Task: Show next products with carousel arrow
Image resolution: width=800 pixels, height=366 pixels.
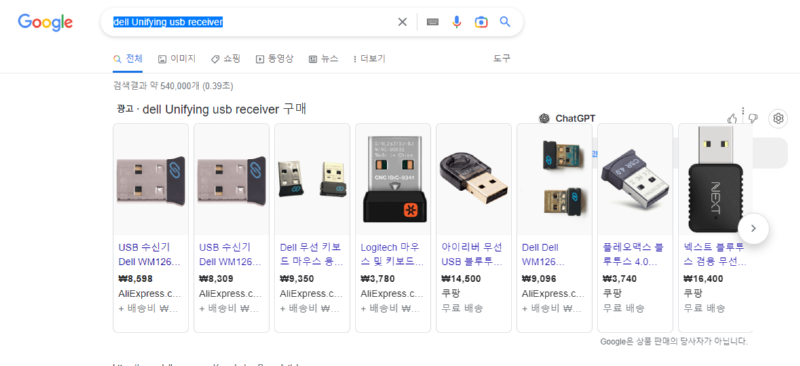Action: [753, 228]
